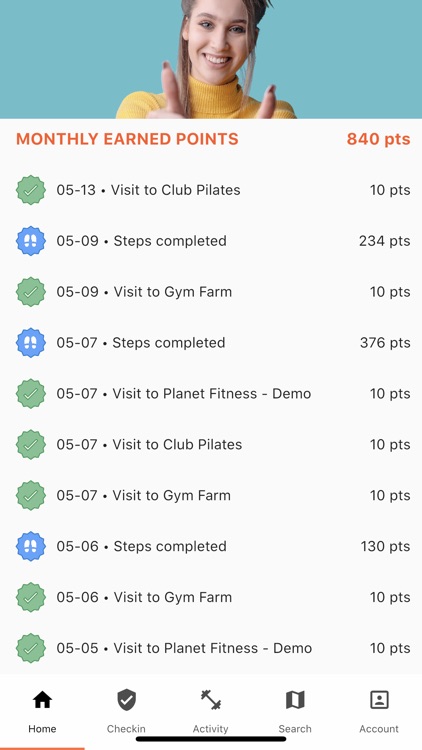The width and height of the screenshot is (422, 750).
Task: Tap the Search map icon
Action: pos(295,700)
